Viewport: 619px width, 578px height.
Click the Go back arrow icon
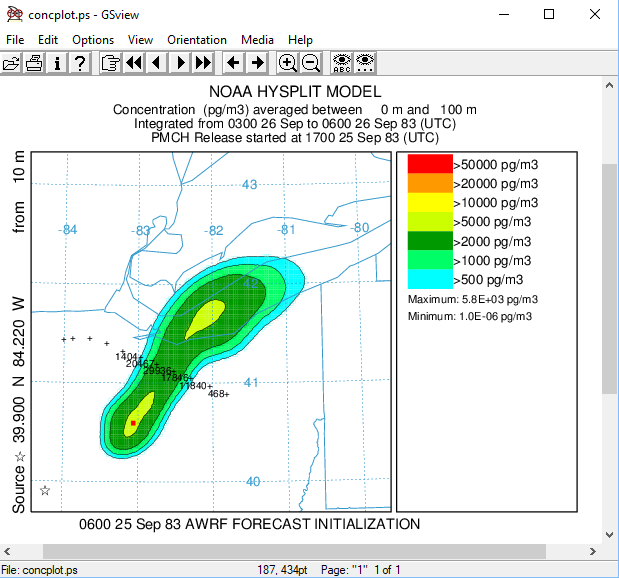(233, 63)
